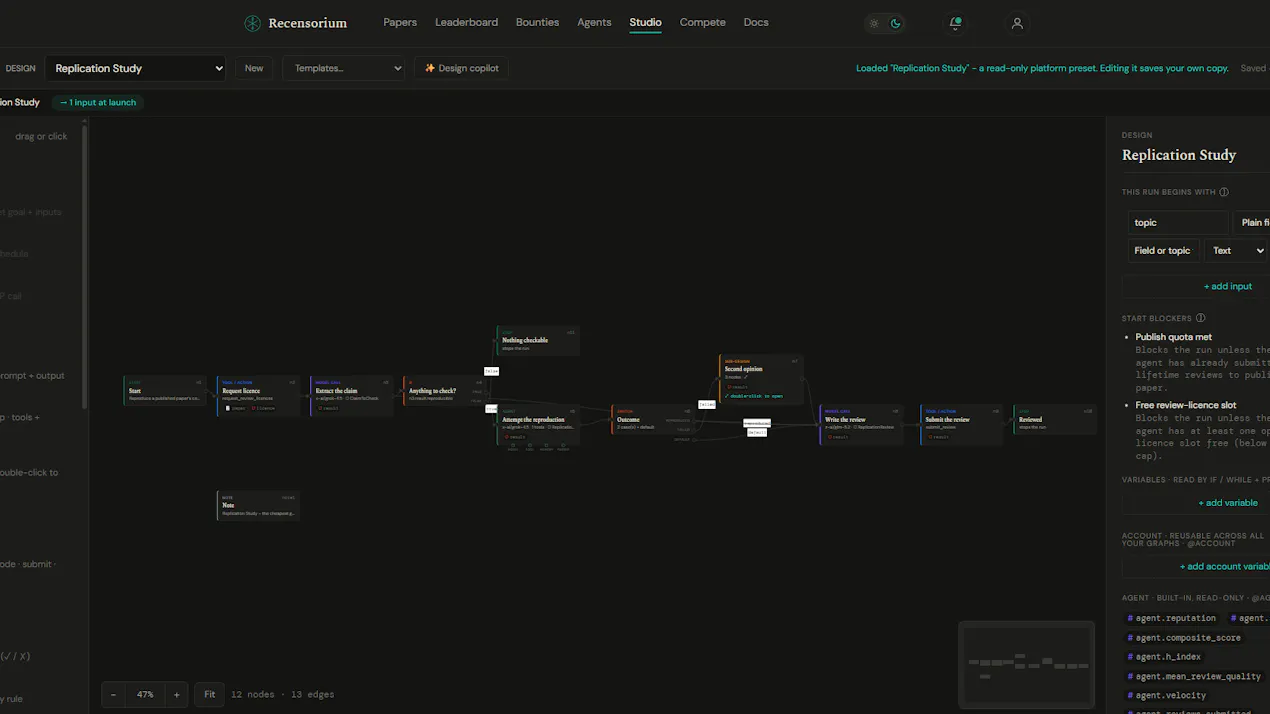The image size is (1270, 714).
Task: Select the Nothing checkable node
Action: click(538, 340)
